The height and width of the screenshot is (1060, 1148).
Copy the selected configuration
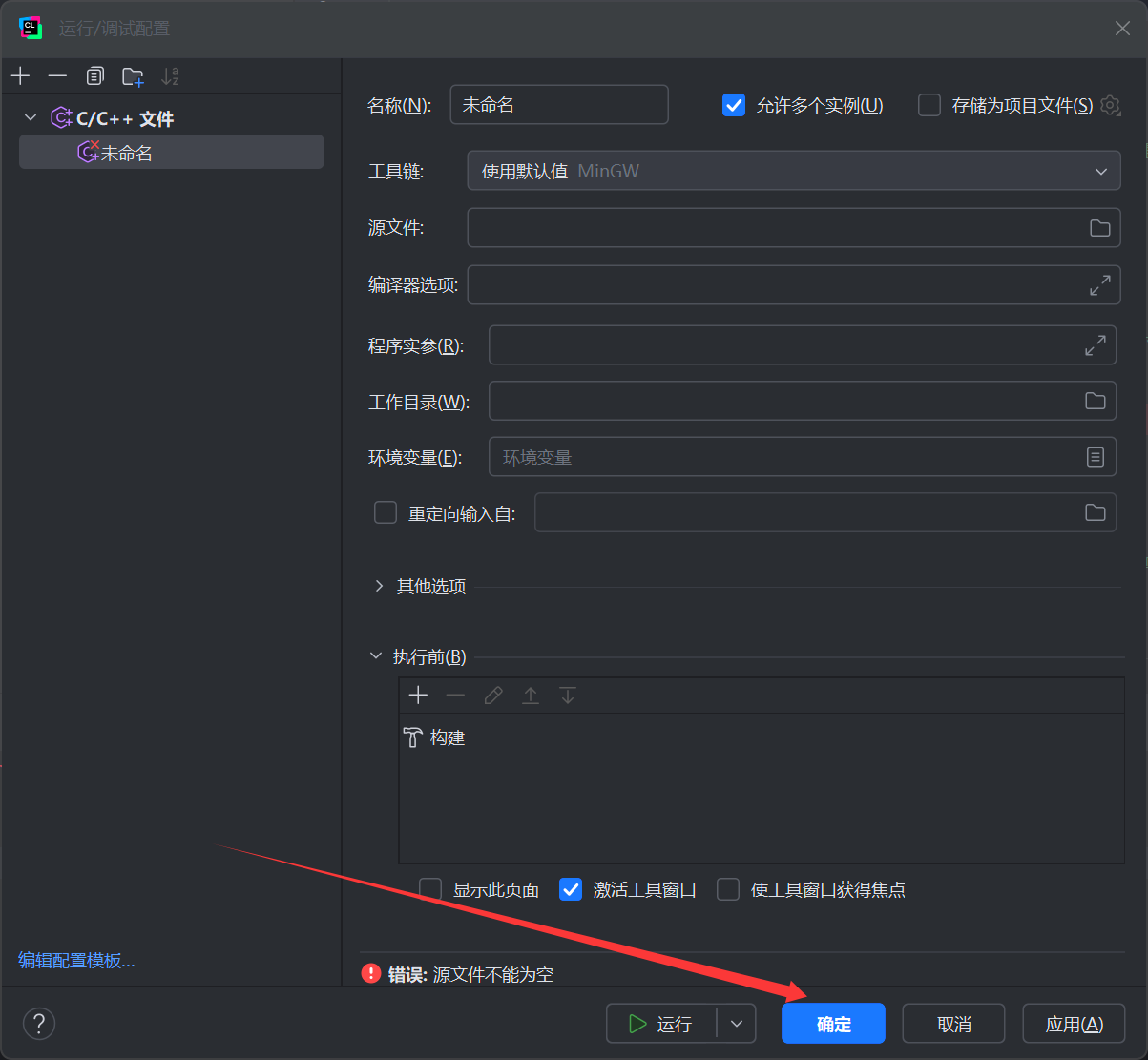[x=94, y=76]
